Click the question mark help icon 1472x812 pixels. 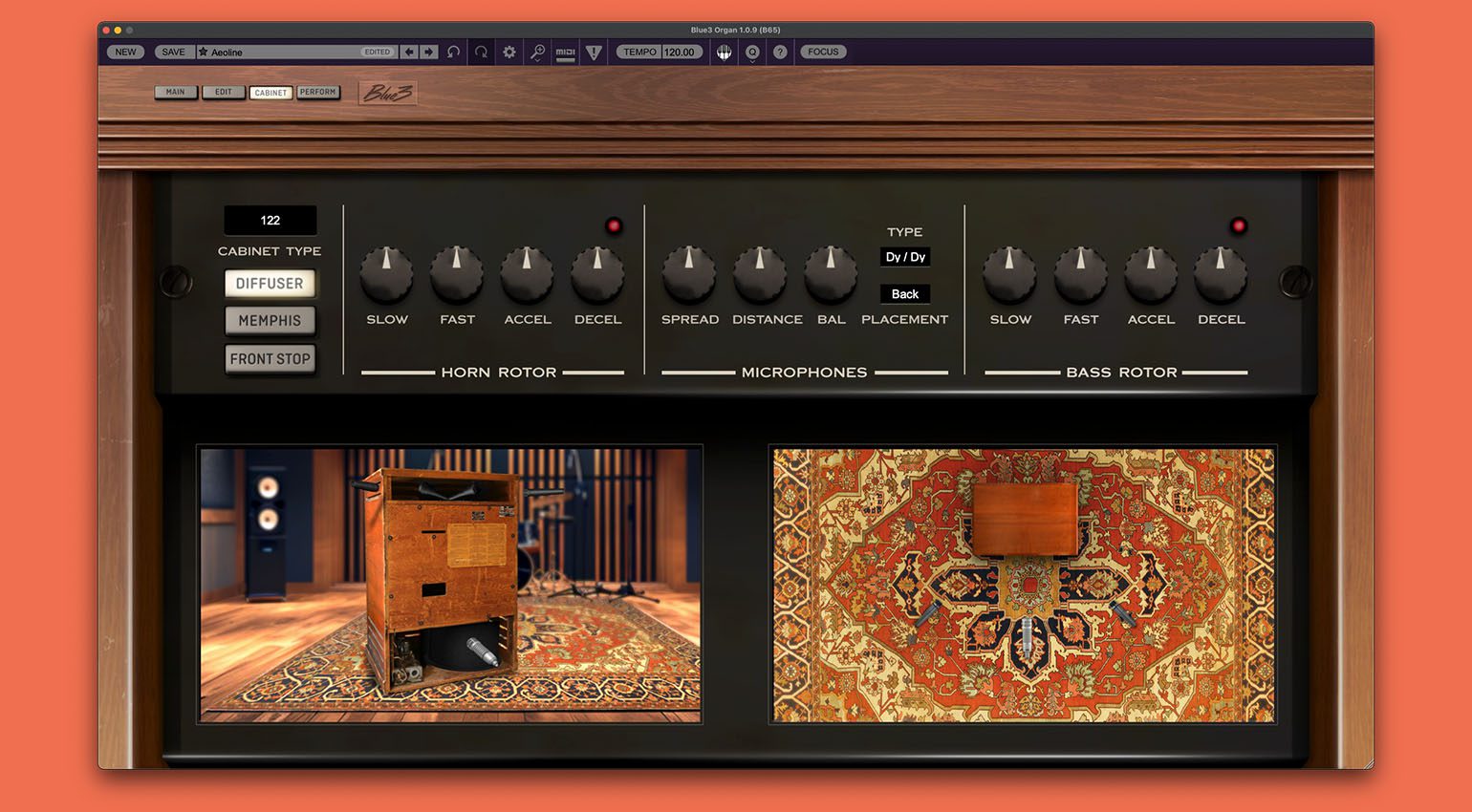click(x=780, y=52)
